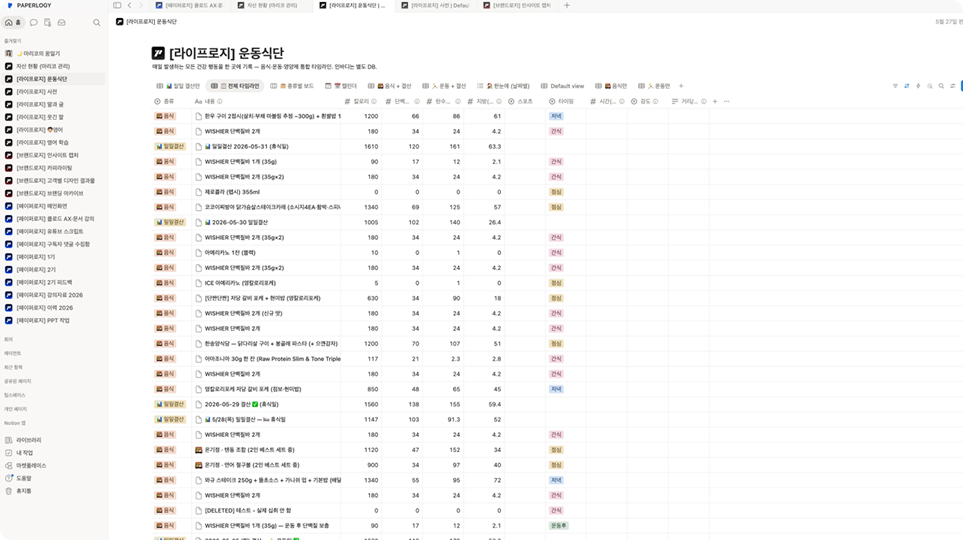Image resolution: width=963 pixels, height=540 pixels.
Task: Open row ICE 아메리카노 (영칼로리포케)
Action: pos(240,283)
